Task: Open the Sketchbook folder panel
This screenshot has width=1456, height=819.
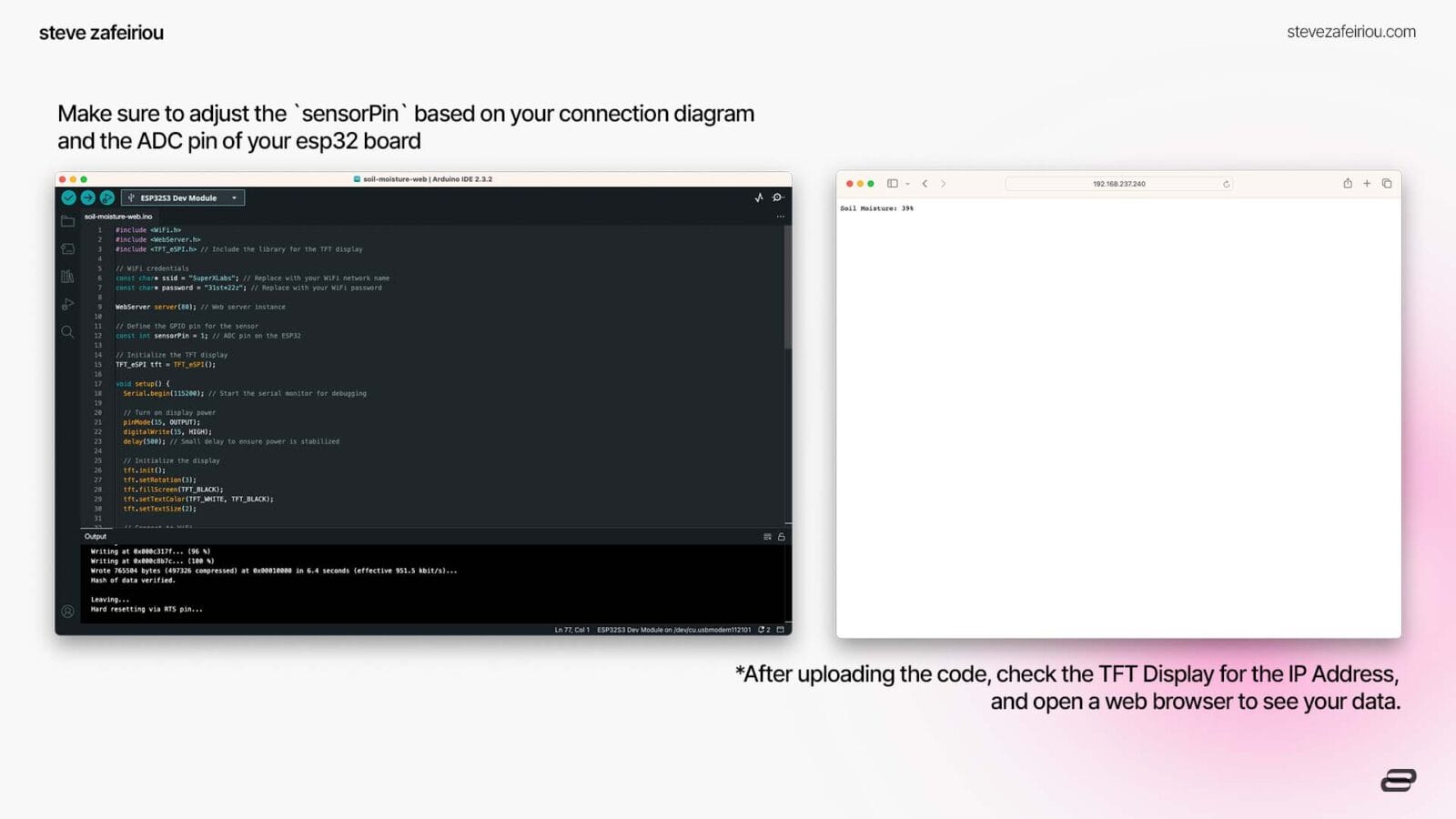Action: tap(67, 221)
